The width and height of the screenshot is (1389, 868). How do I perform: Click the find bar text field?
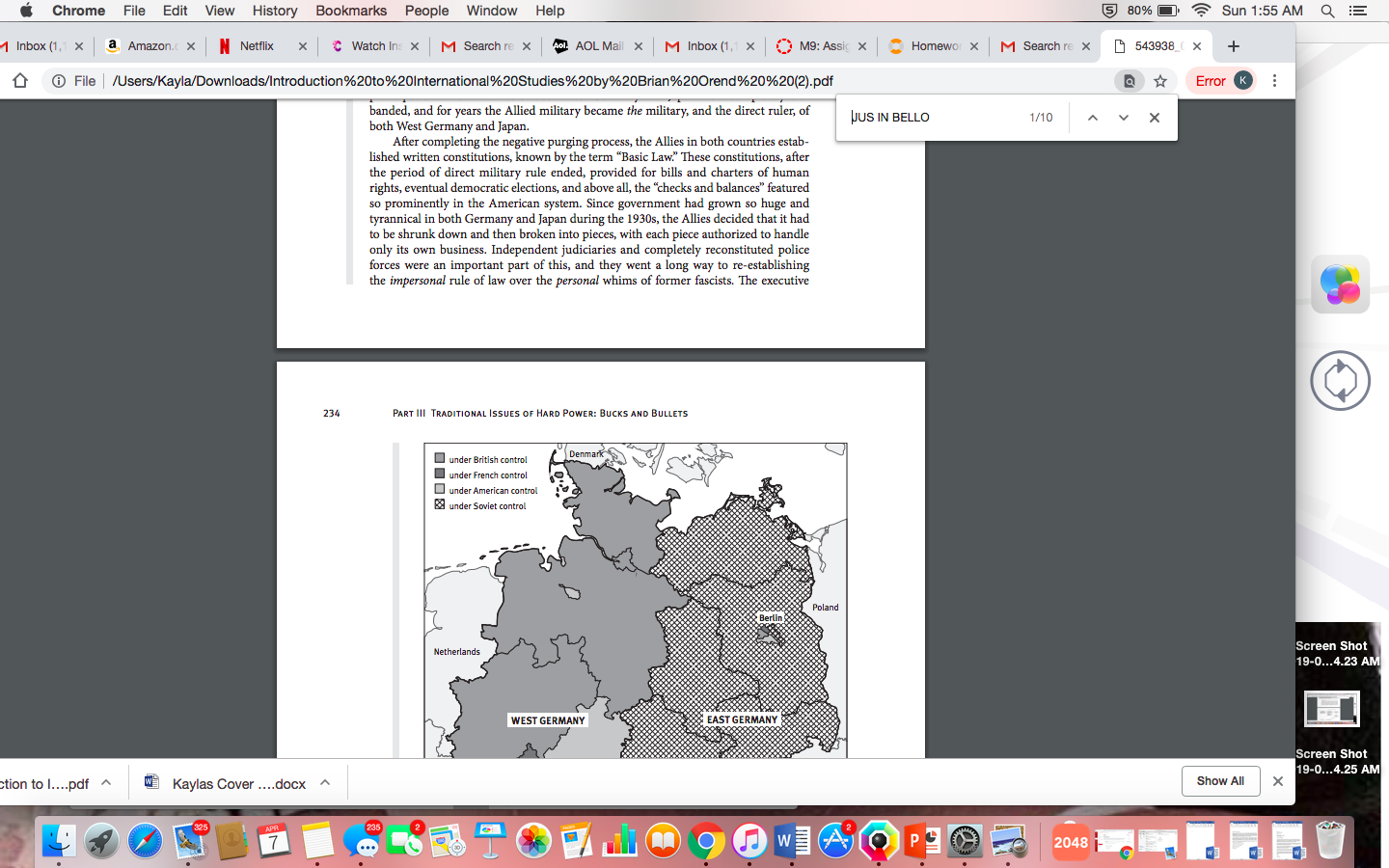(934, 118)
